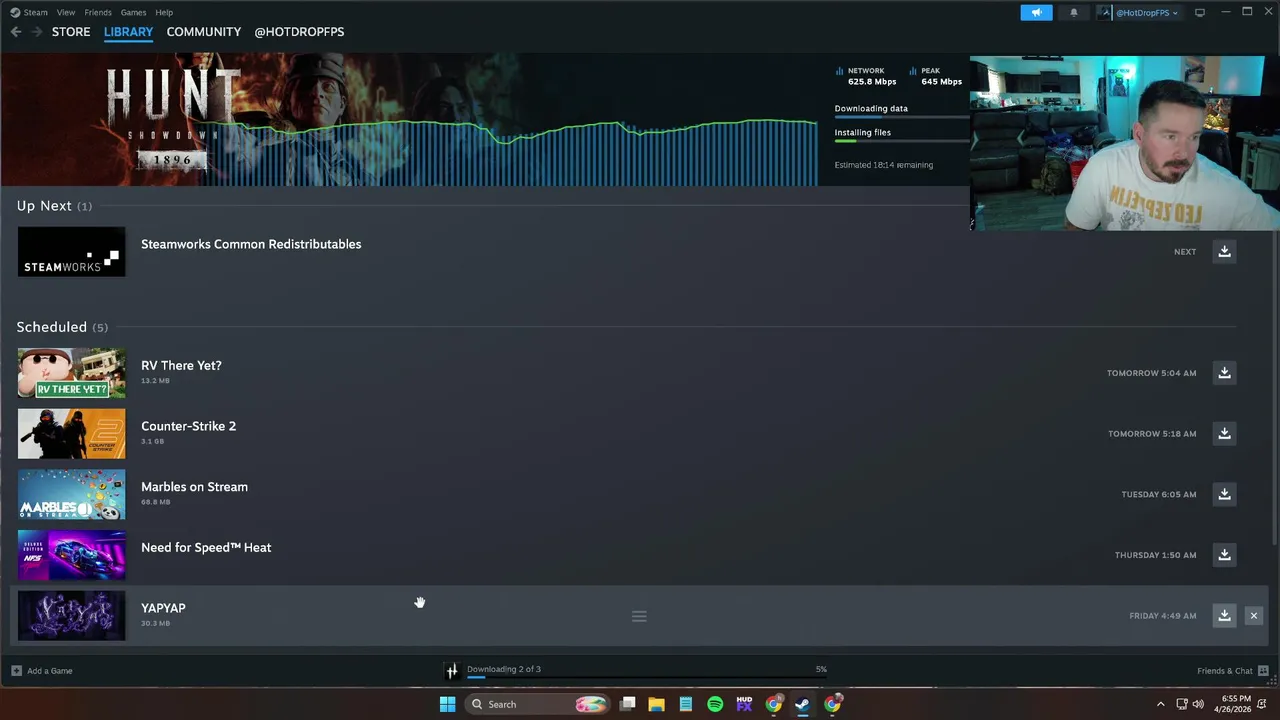The image size is (1280, 720).
Task: Click the bottom download progress bar
Action: click(x=647, y=677)
